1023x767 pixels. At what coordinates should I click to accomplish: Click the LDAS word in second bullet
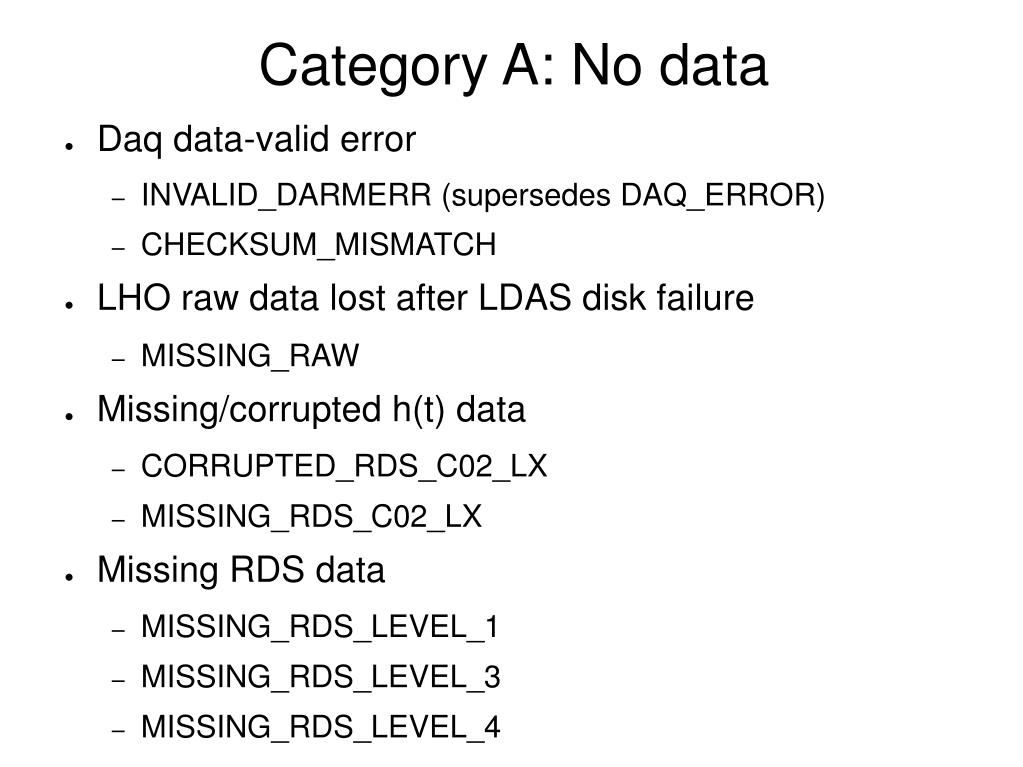(525, 298)
